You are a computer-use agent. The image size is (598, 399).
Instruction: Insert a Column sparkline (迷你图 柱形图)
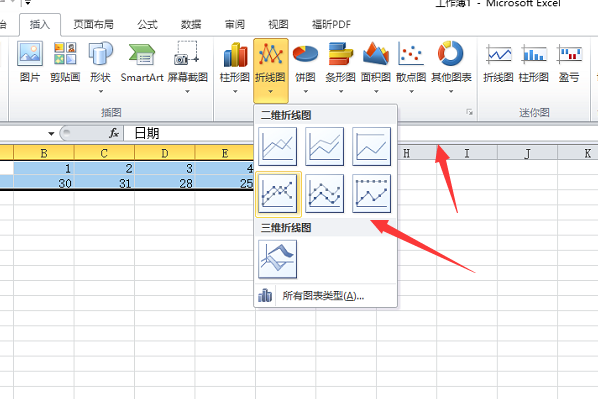(534, 62)
